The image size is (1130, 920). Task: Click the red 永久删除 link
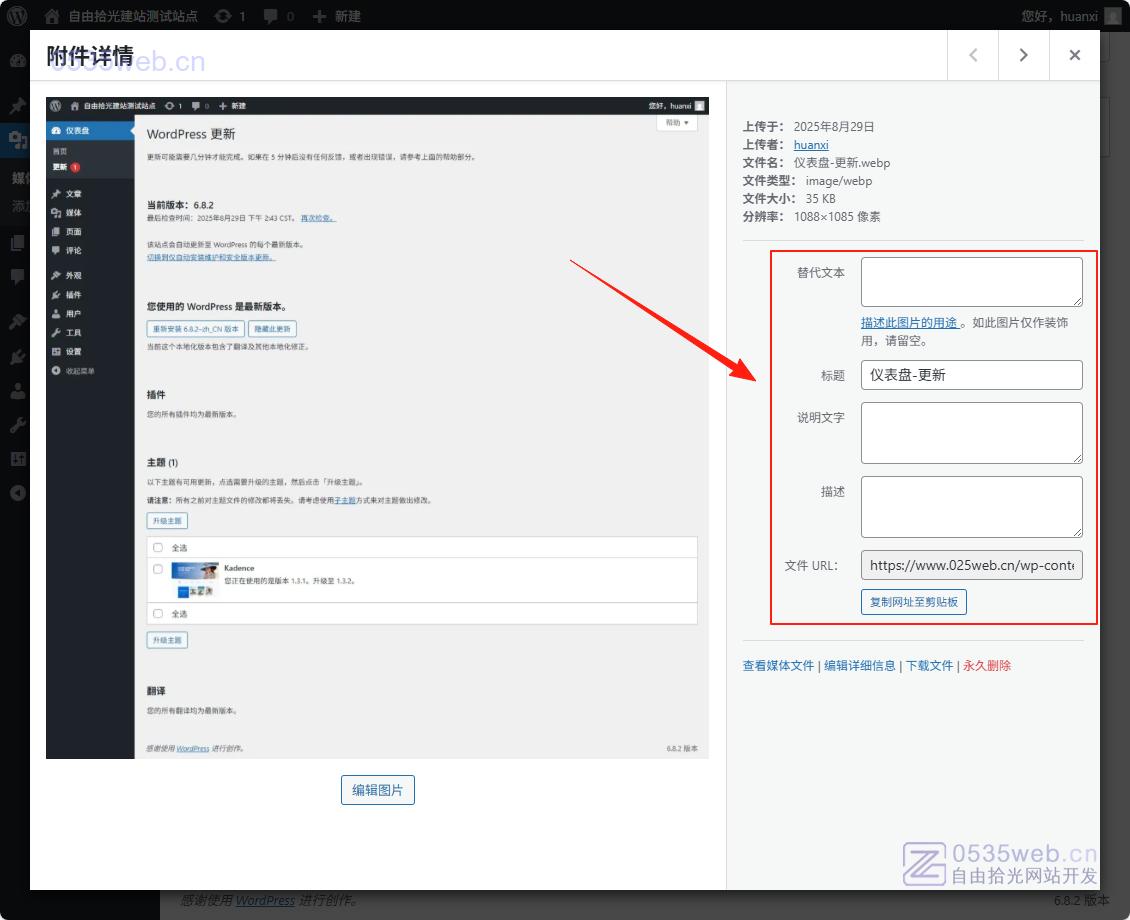[986, 666]
